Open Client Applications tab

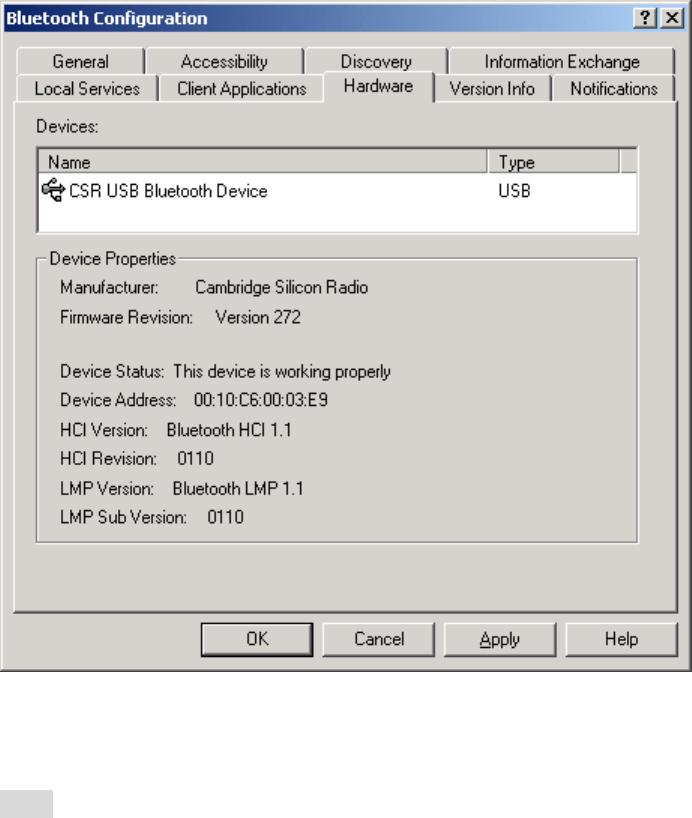point(242,89)
